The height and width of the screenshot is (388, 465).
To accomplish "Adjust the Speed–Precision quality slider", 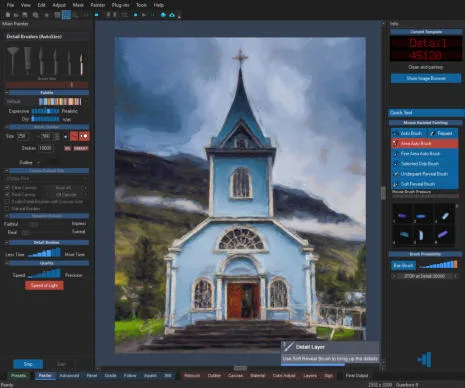I will pyautogui.click(x=44, y=274).
